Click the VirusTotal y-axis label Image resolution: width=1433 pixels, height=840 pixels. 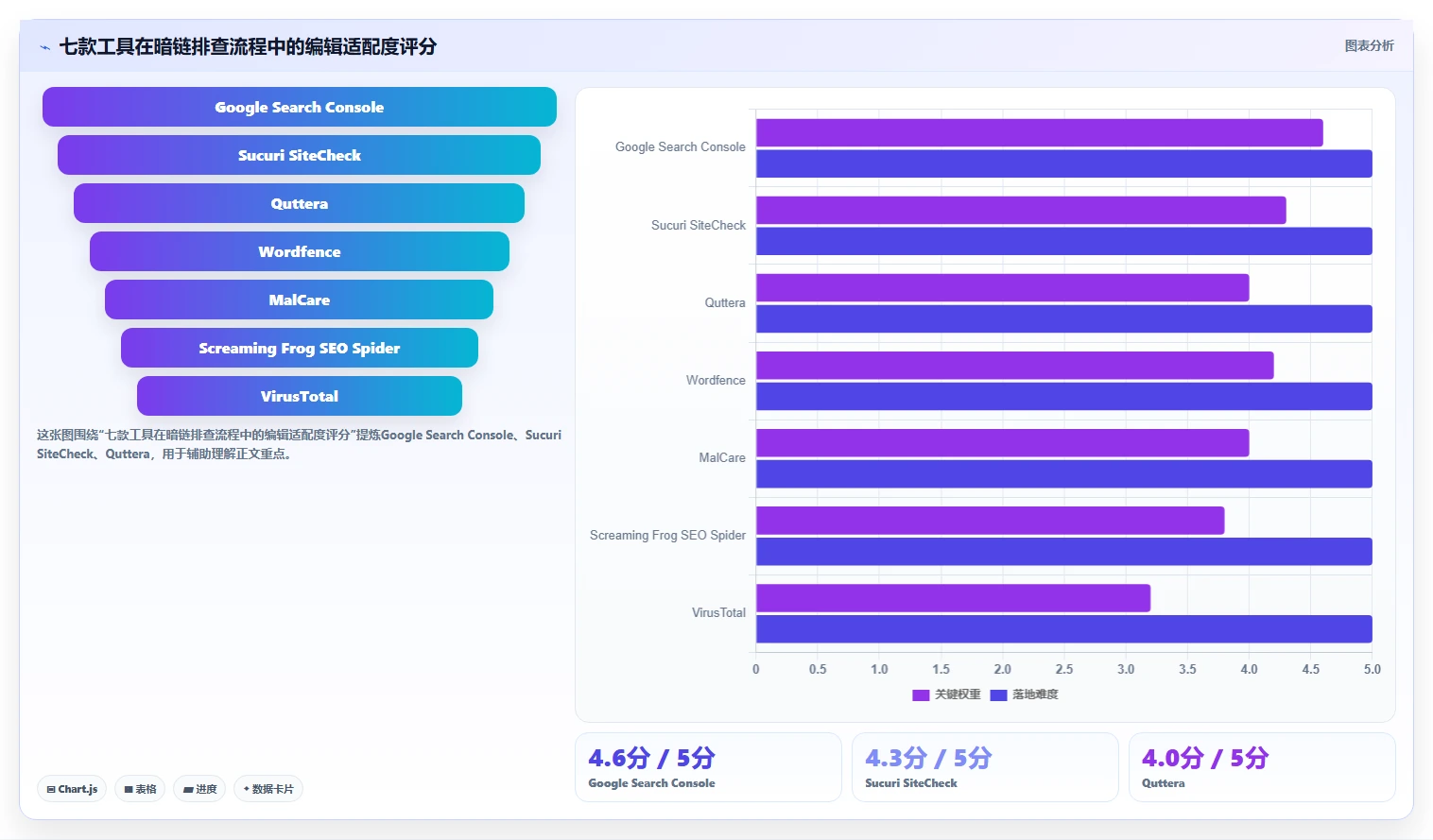point(718,612)
